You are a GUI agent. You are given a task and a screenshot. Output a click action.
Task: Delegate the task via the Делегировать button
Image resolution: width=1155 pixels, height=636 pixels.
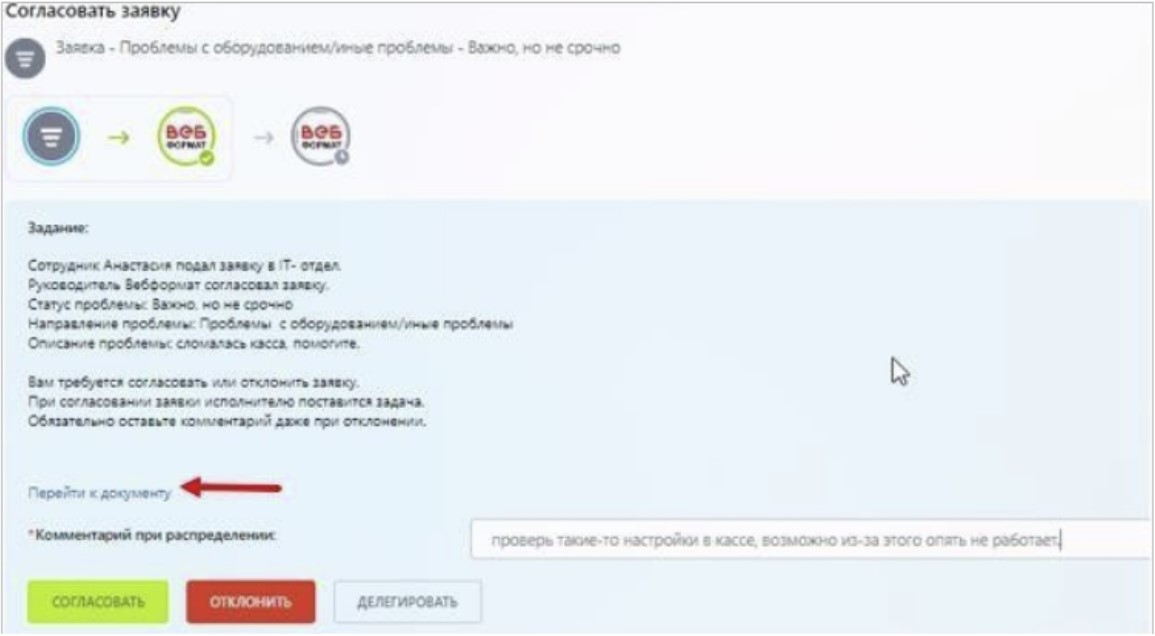407,601
